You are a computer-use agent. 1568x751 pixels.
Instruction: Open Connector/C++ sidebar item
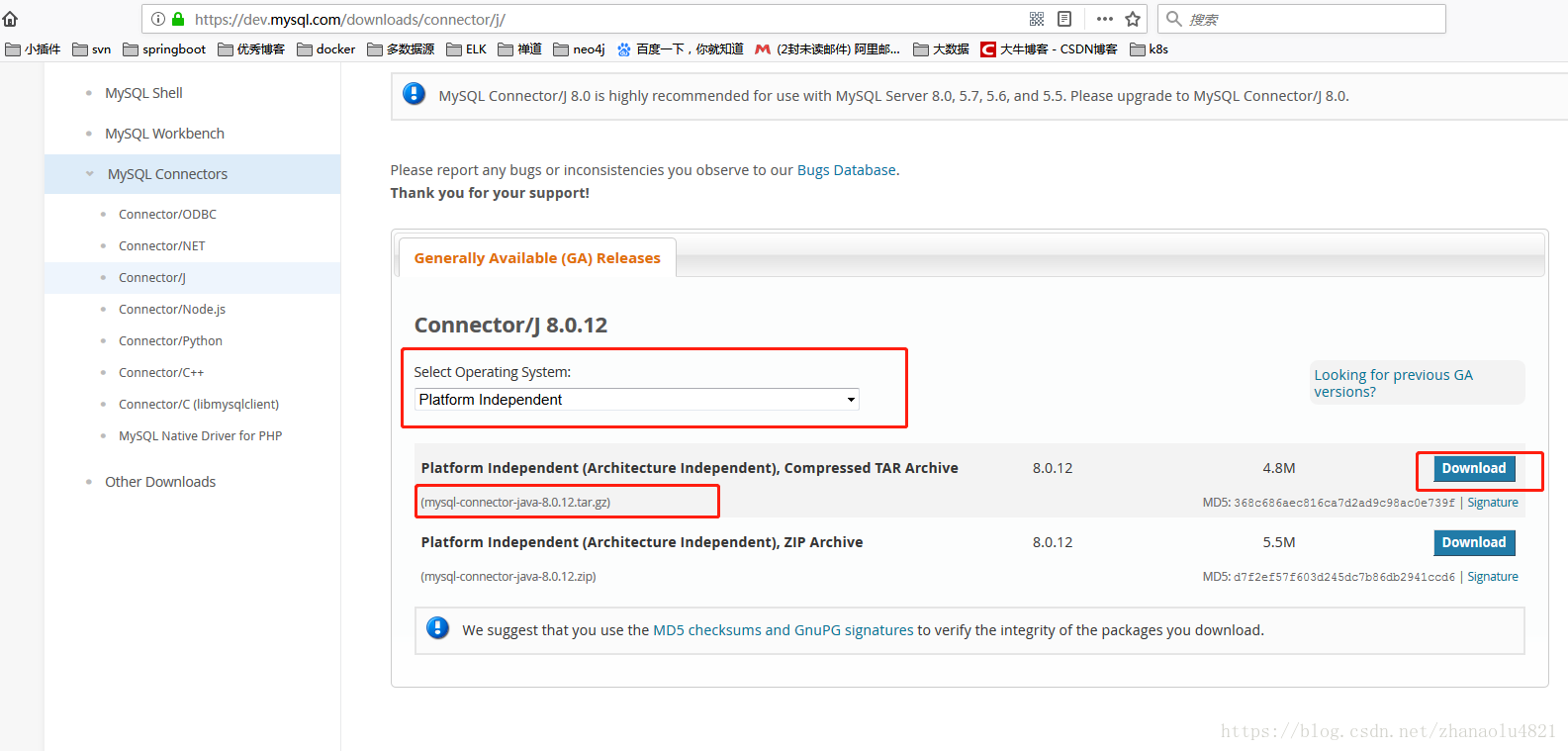pyautogui.click(x=161, y=373)
